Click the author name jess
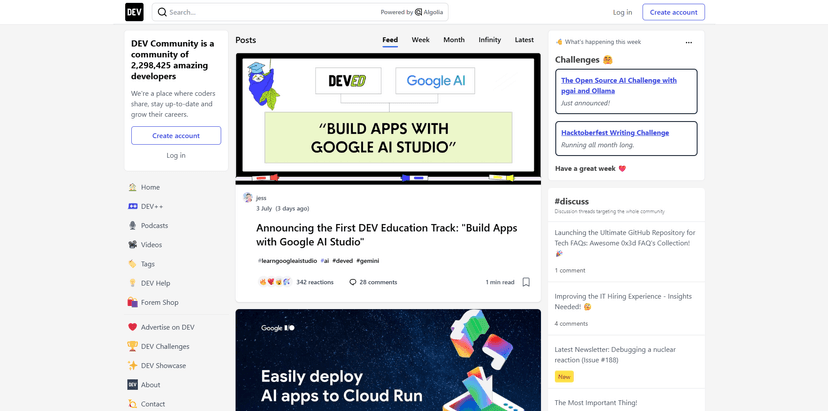Image resolution: width=828 pixels, height=411 pixels. click(261, 198)
